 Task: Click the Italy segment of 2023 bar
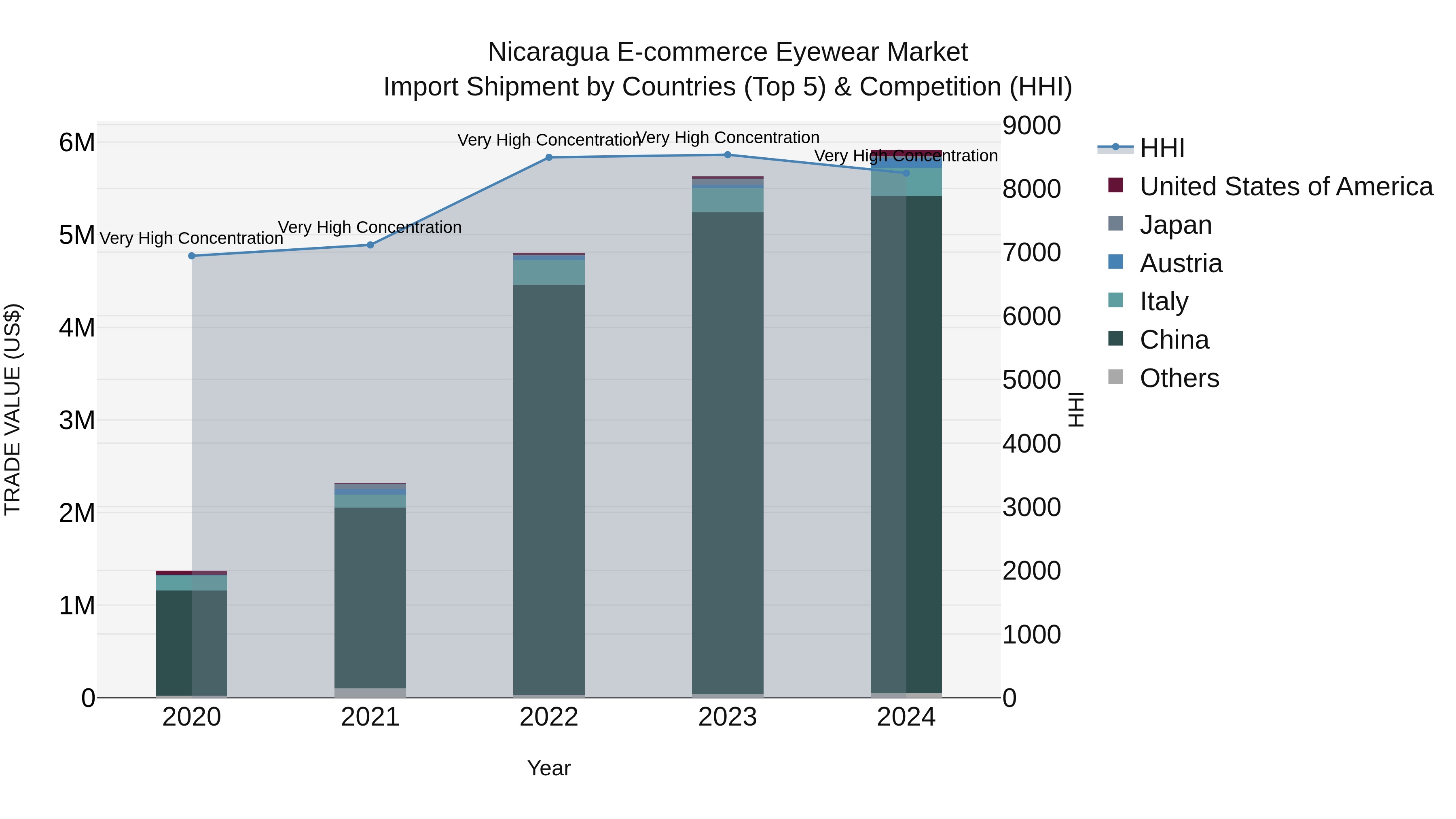point(728,200)
